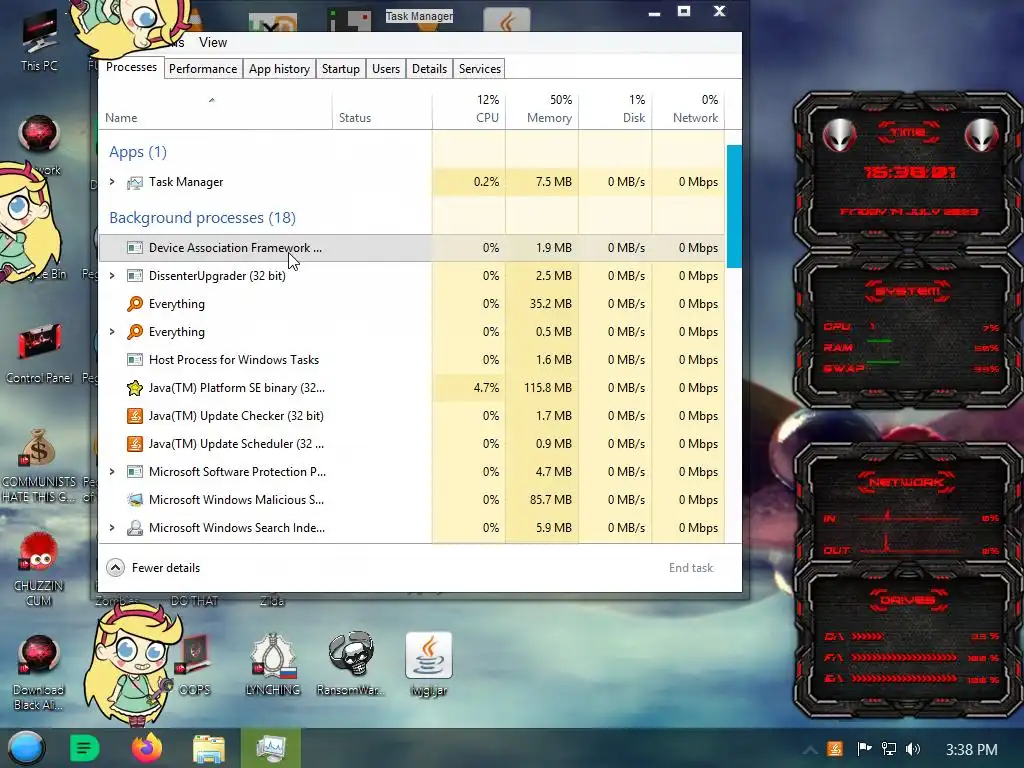
Task: Click the Background processes (18) heading
Action: (202, 217)
